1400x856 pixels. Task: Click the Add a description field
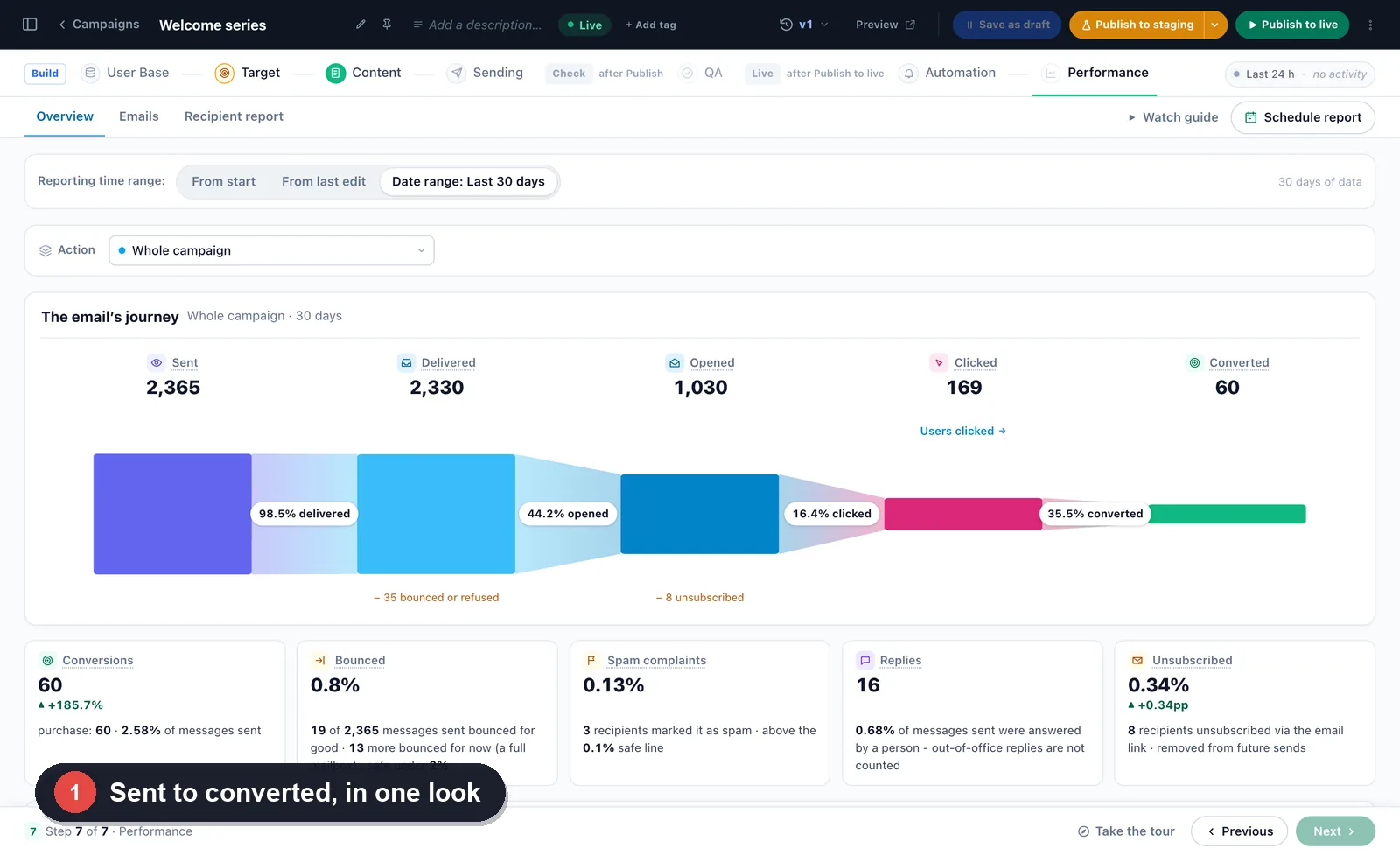[x=478, y=25]
